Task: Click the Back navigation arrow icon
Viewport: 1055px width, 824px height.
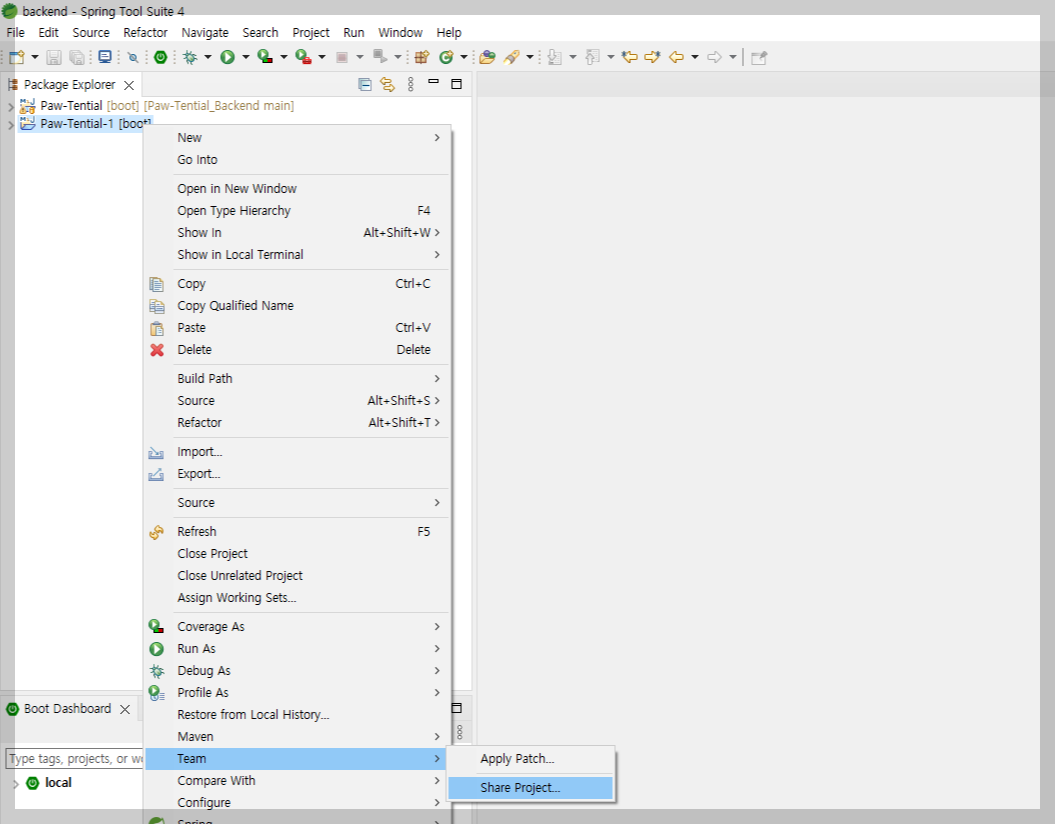Action: click(x=677, y=58)
